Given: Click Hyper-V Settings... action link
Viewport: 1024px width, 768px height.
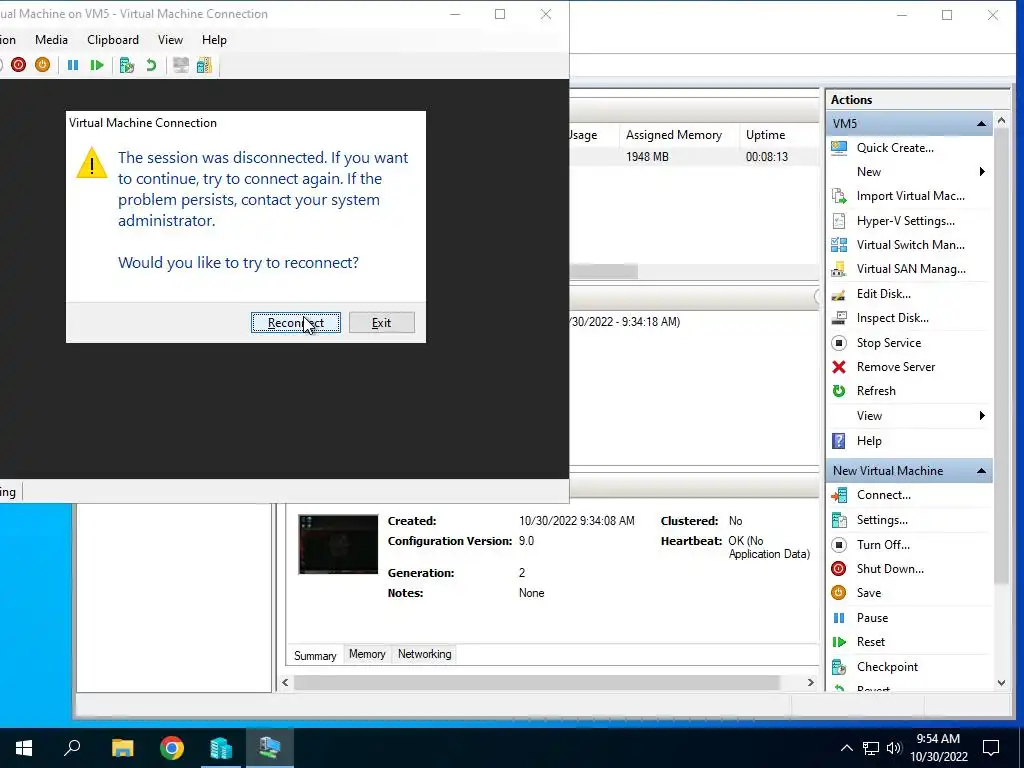Looking at the screenshot, I should point(906,221).
